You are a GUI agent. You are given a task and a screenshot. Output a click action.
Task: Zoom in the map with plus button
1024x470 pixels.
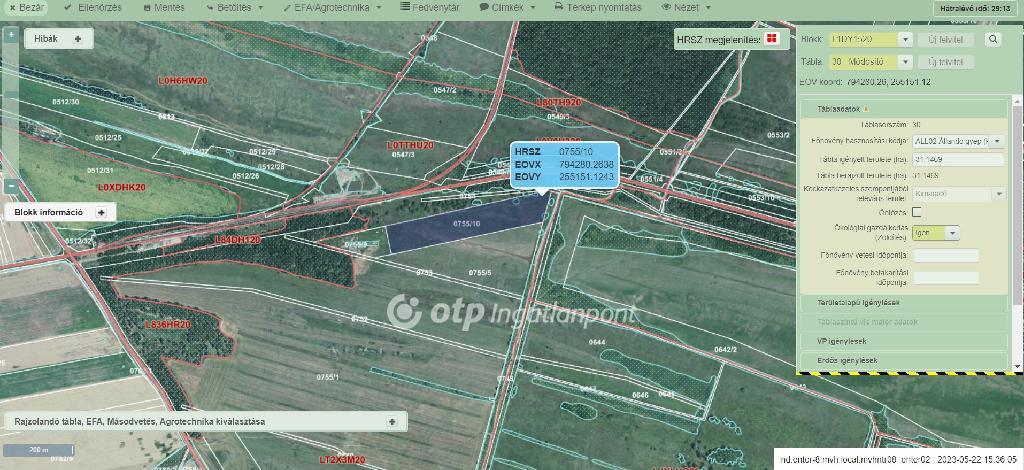10,35
